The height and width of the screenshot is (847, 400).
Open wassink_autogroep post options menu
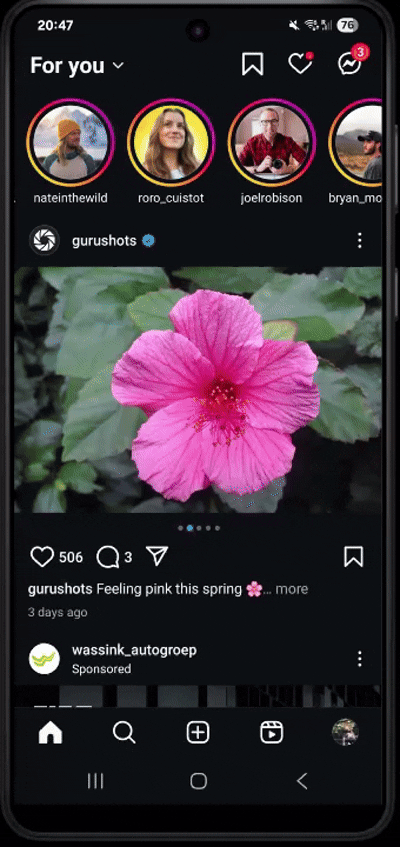coord(360,658)
